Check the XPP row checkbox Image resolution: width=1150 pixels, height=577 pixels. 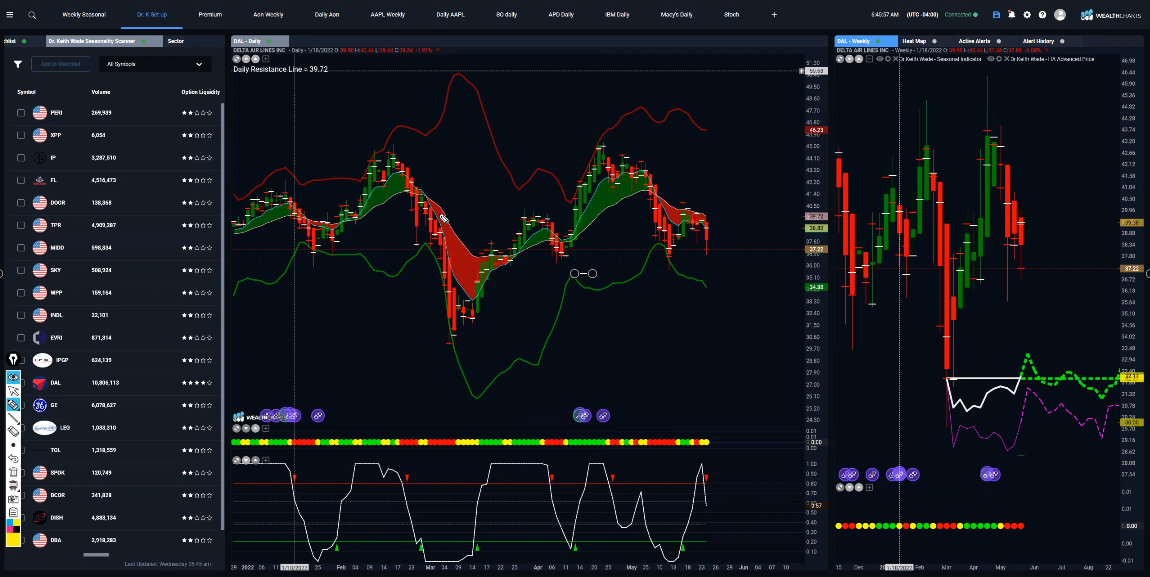point(21,136)
